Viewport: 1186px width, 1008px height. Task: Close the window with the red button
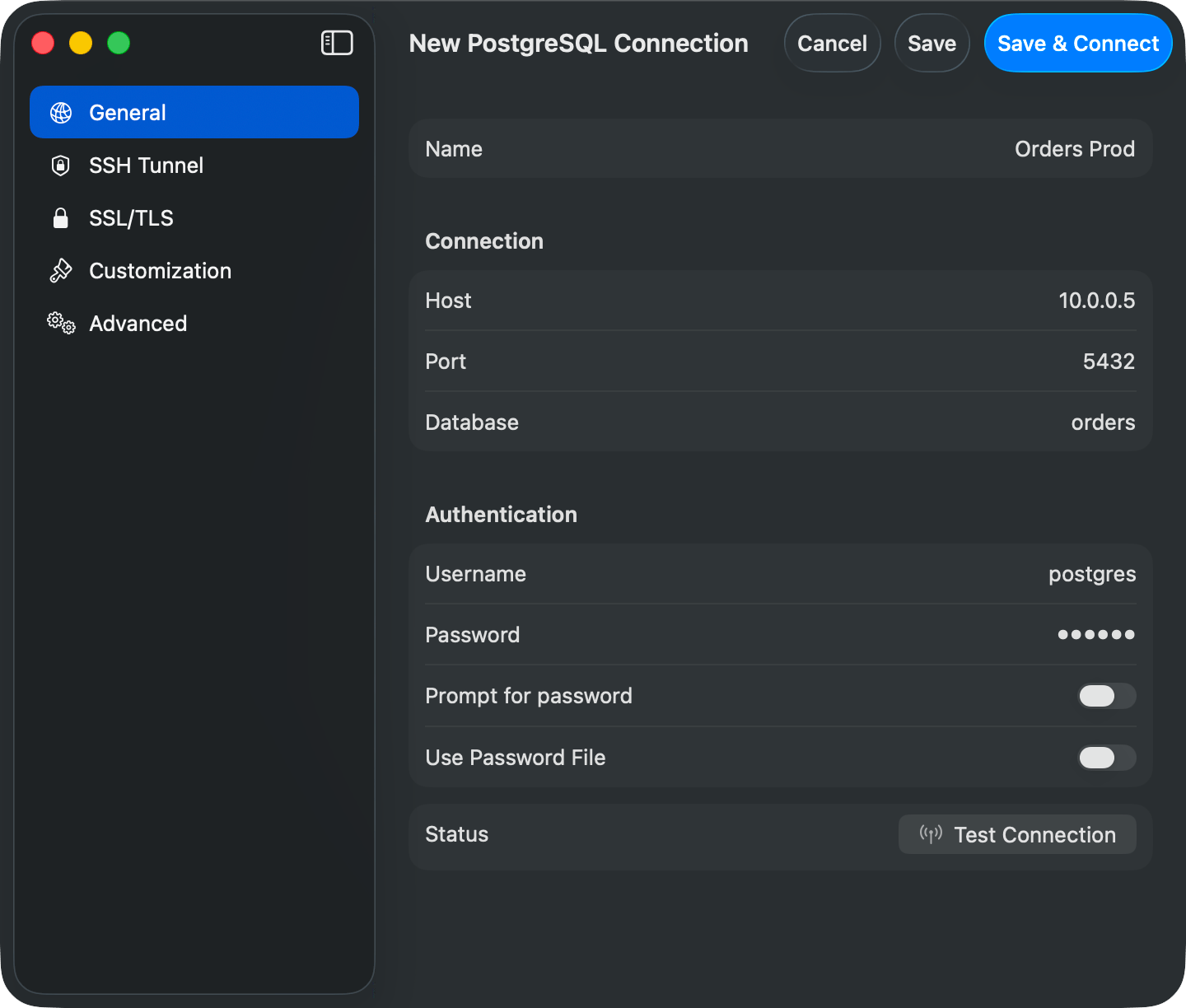tap(43, 43)
